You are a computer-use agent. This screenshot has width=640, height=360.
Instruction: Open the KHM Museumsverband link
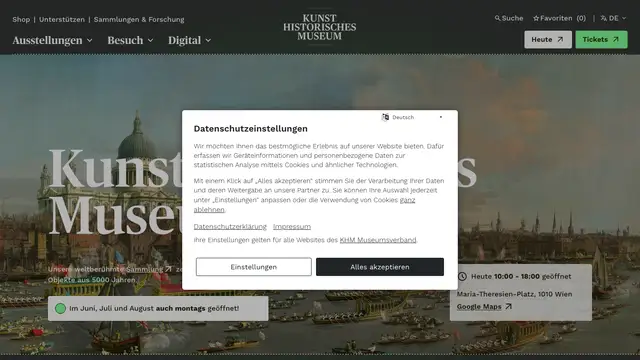(378, 240)
